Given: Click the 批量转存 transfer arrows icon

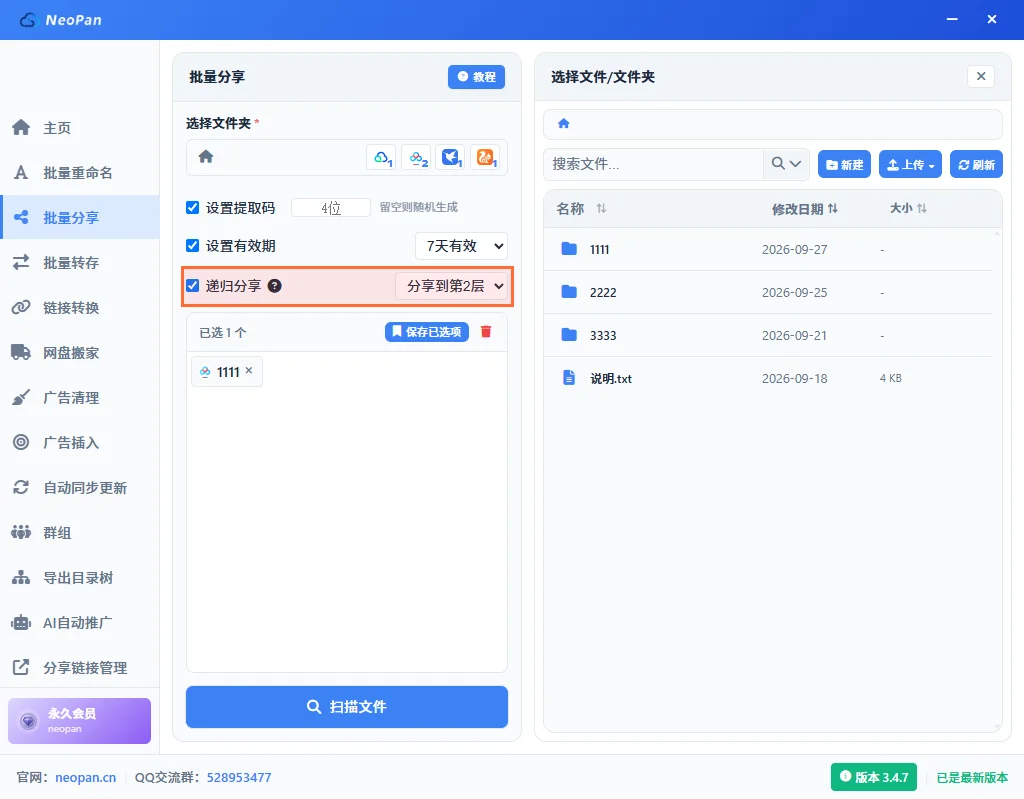Looking at the screenshot, I should tap(21, 263).
